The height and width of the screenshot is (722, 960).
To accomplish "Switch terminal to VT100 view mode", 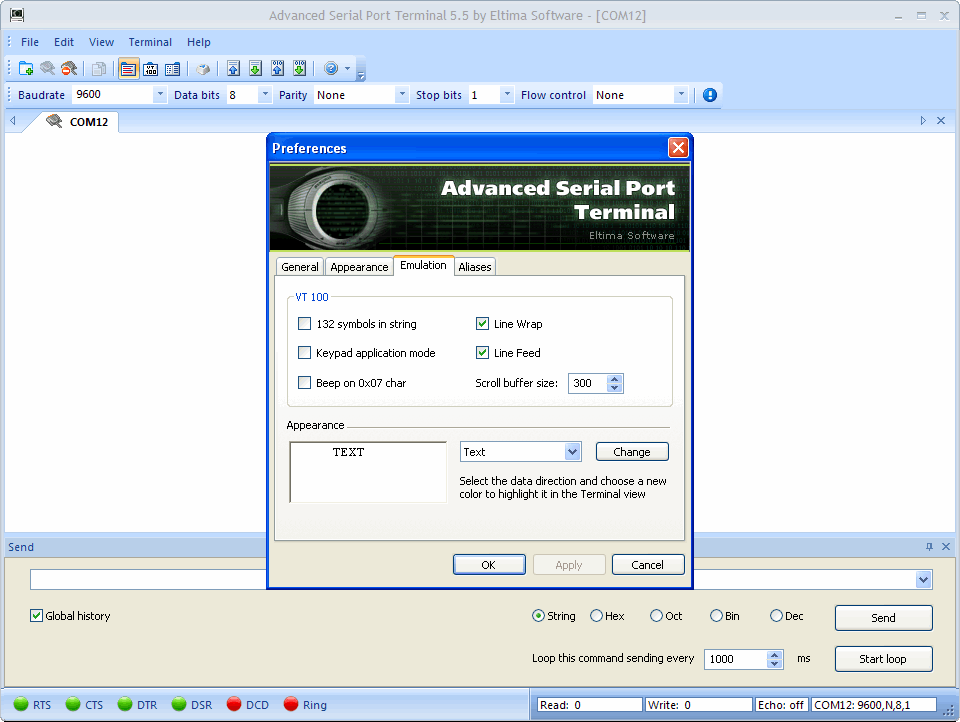I will (x=151, y=68).
